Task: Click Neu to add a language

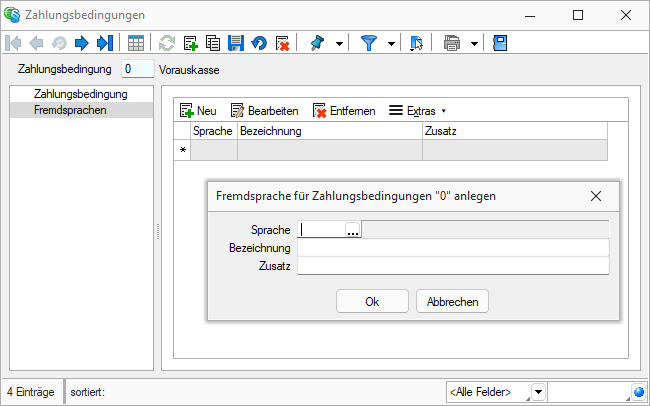Action: [x=198, y=111]
